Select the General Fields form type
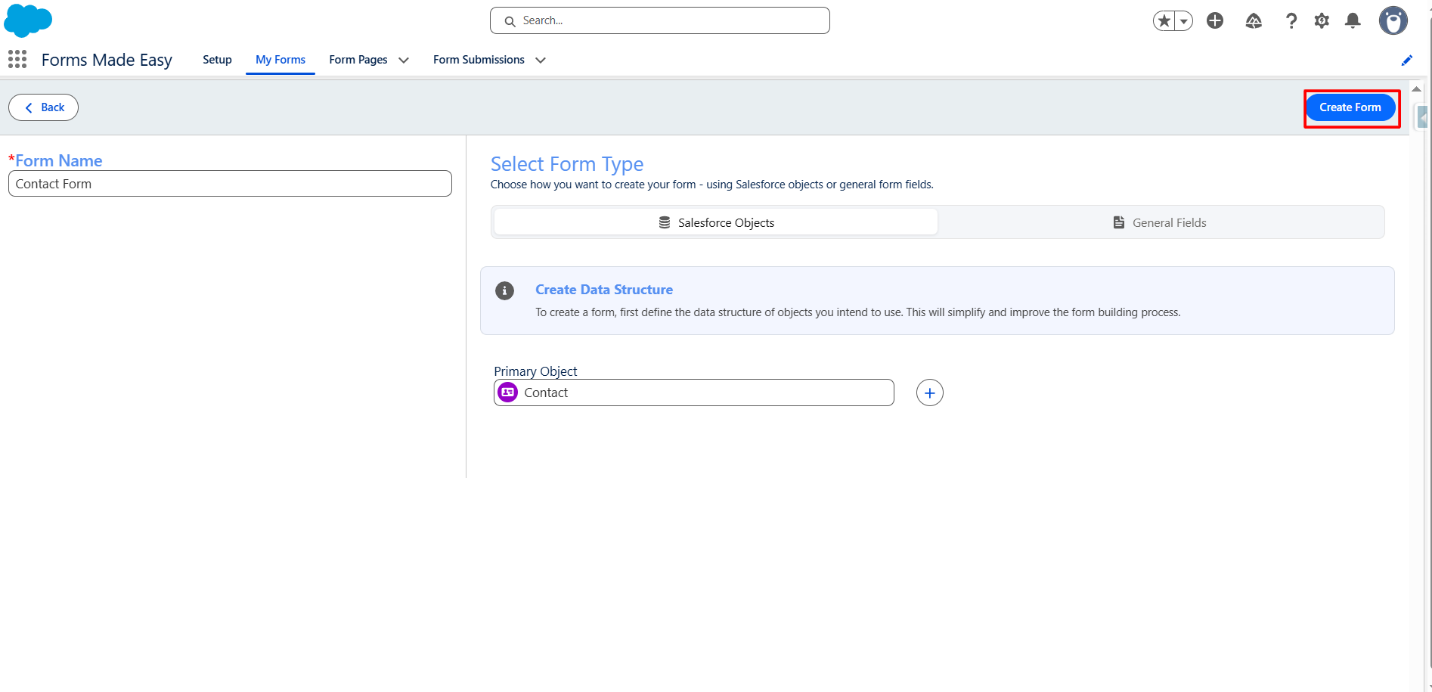 (1160, 223)
